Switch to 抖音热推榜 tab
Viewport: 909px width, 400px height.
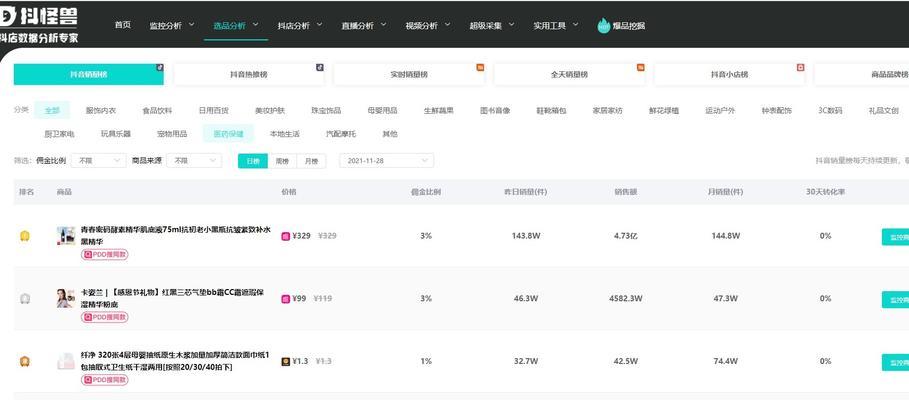tap(249, 75)
